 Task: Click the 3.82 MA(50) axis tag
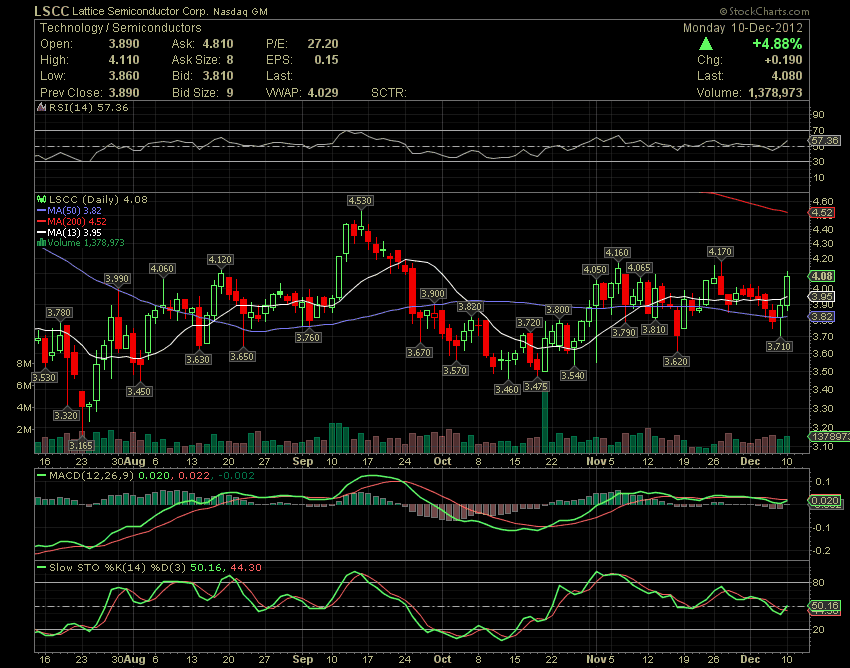click(x=822, y=317)
